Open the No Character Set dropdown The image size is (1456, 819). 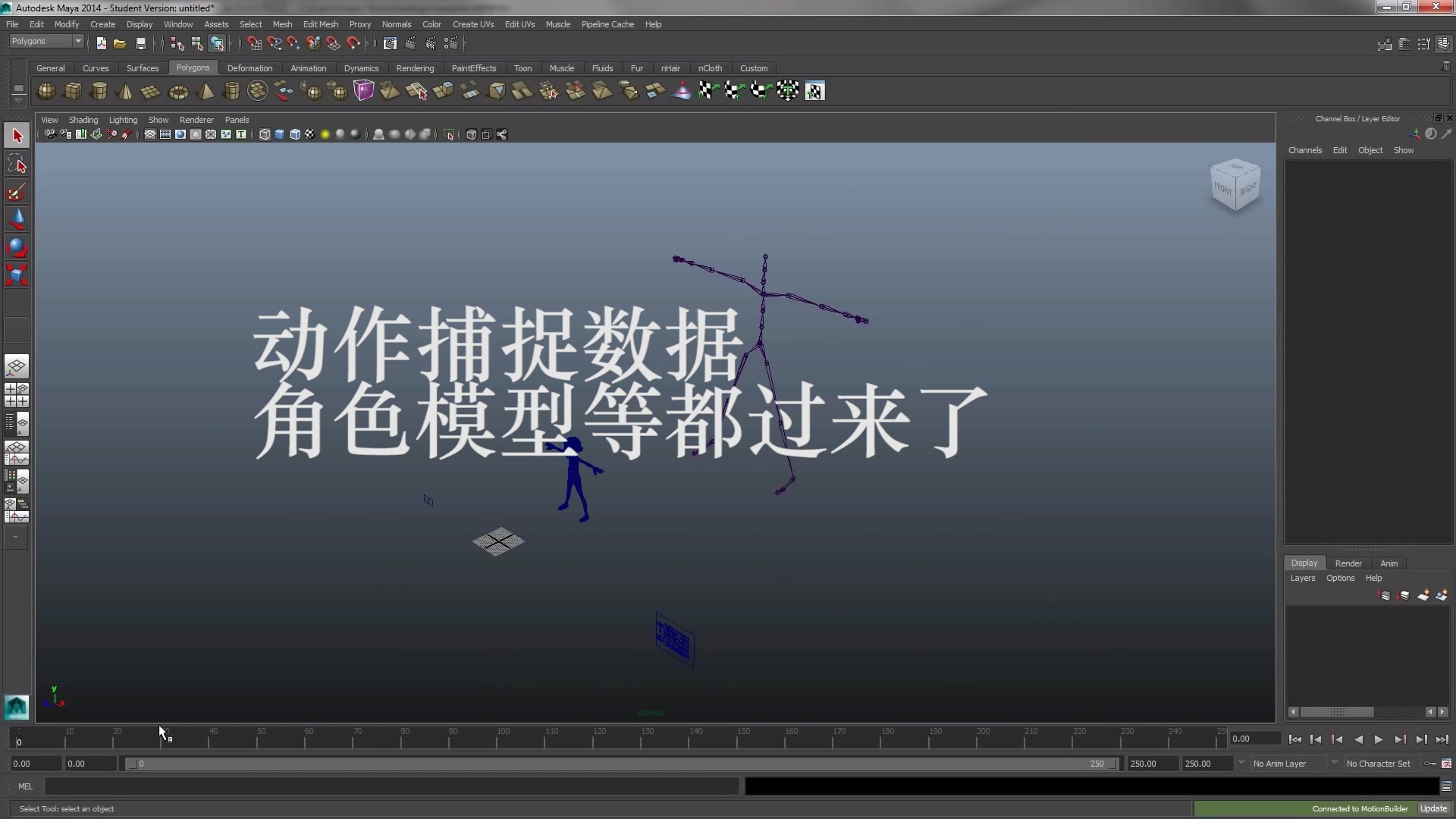point(1378,763)
